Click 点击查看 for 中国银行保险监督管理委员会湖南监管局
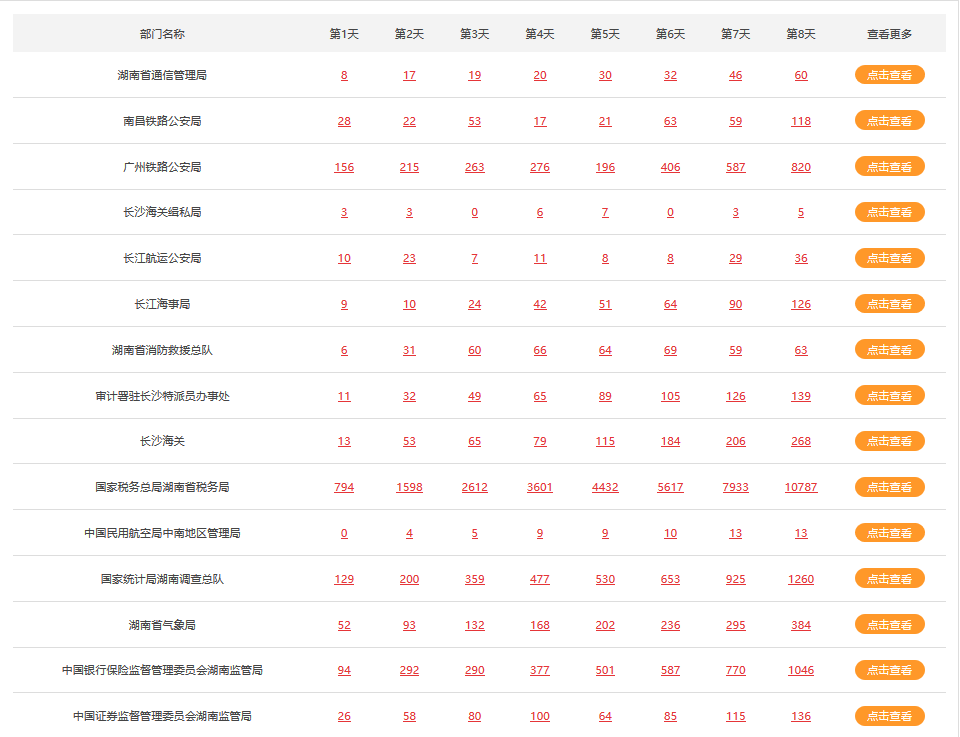The height and width of the screenshot is (737, 960). pyautogui.click(x=889, y=670)
